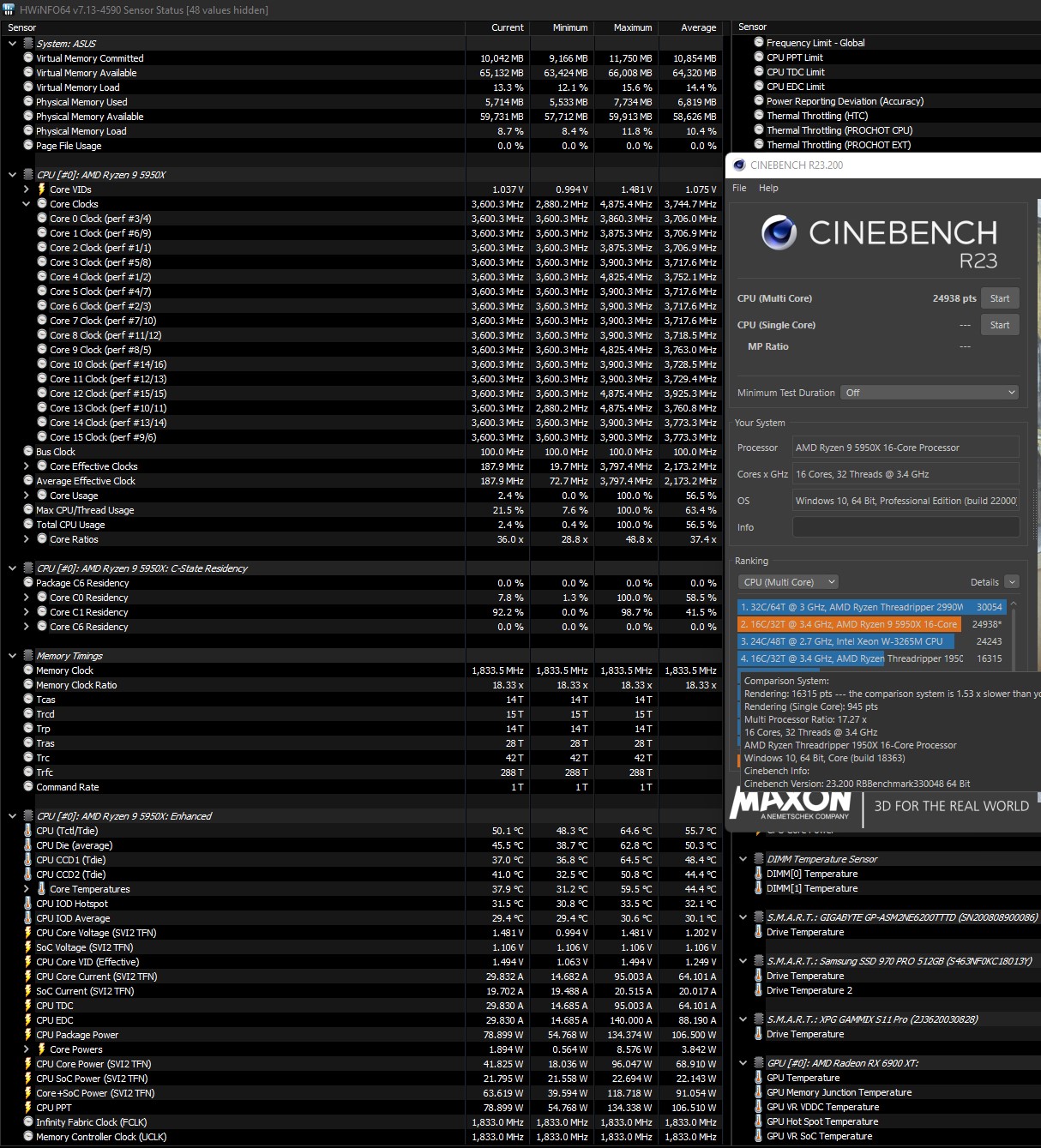
Task: Click the Info input field in Cinebench
Action: pyautogui.click(x=906, y=527)
